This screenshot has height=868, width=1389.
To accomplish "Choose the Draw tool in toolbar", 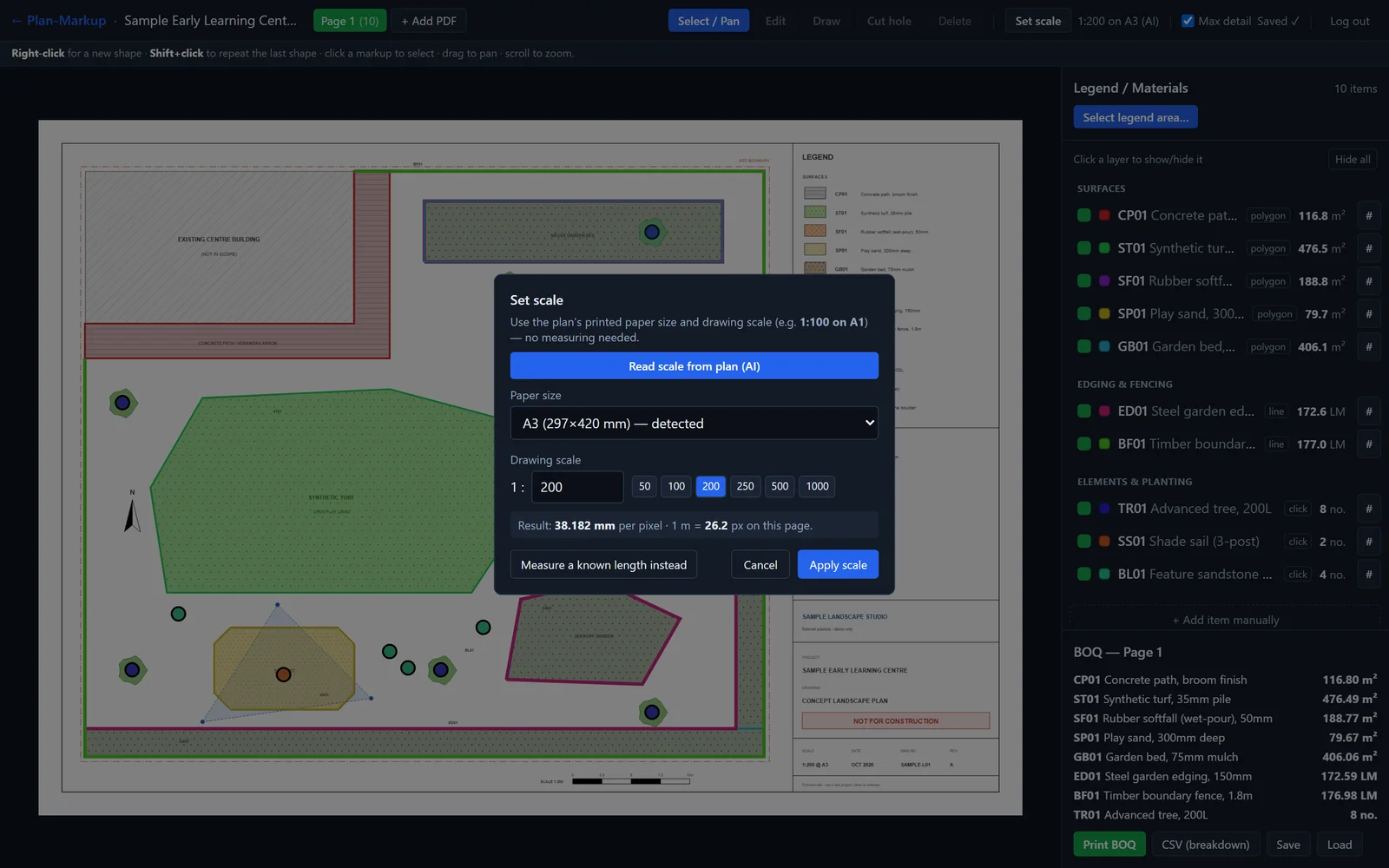I will (x=826, y=21).
